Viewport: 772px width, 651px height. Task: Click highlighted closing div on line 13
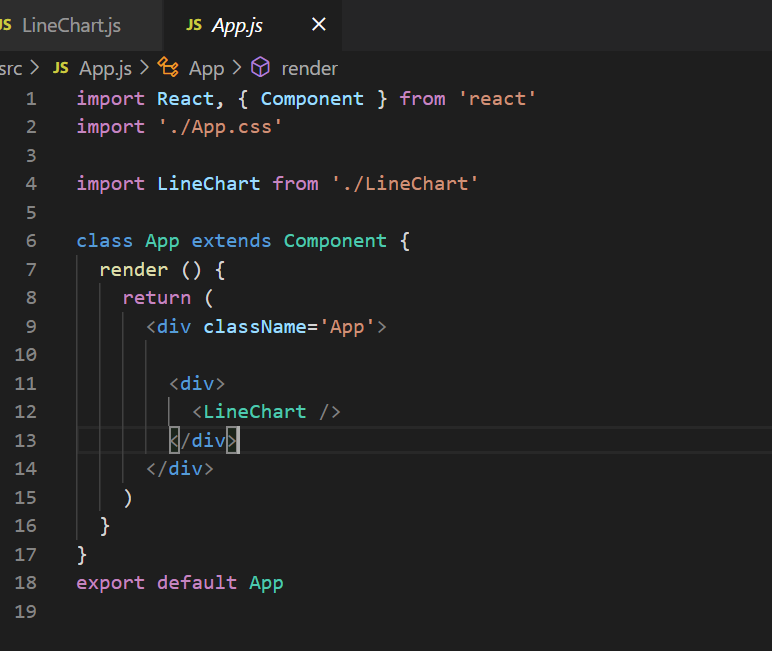point(204,441)
